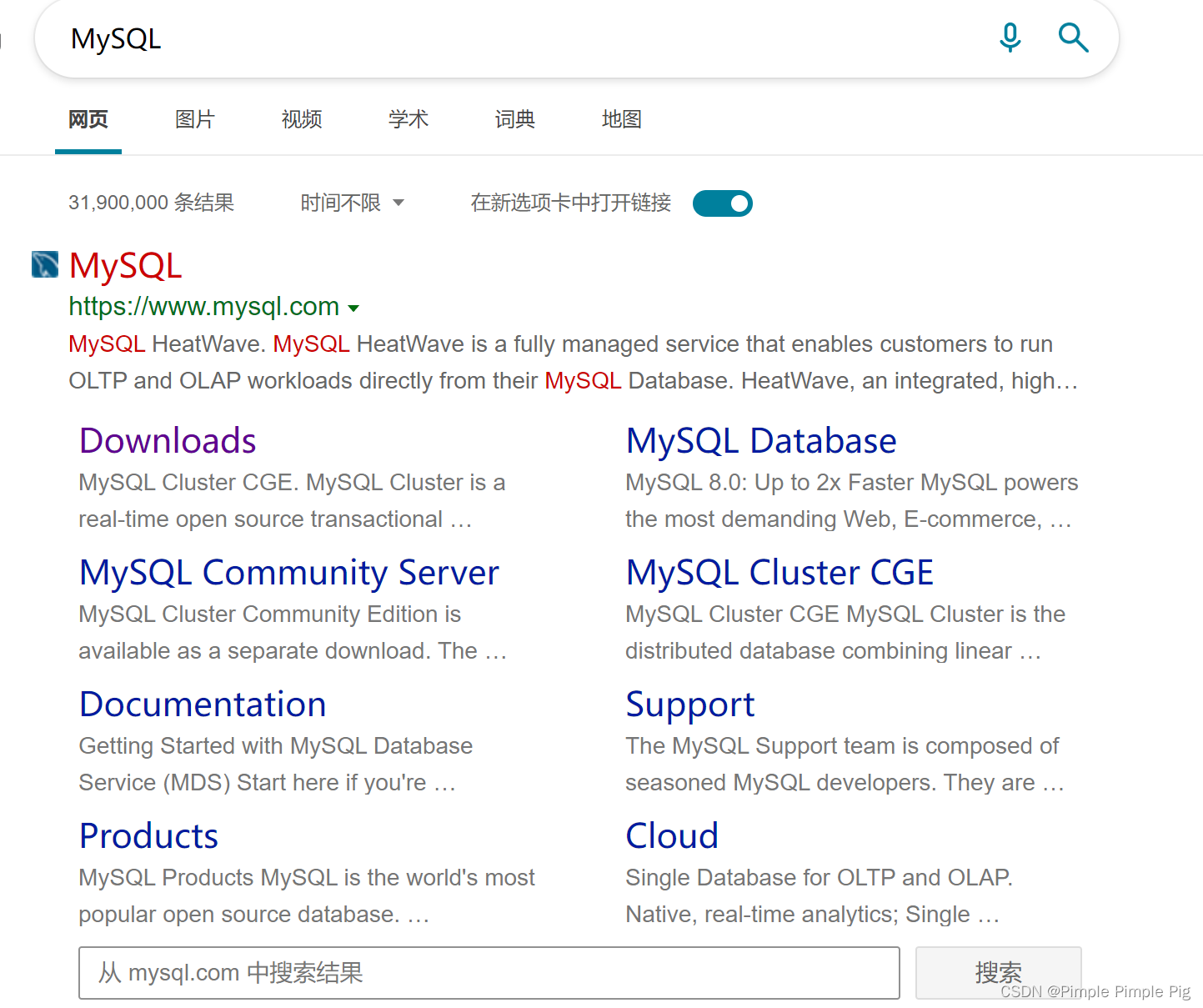Switch to the 地图 tab
This screenshot has width=1203, height=1008.
click(x=622, y=119)
